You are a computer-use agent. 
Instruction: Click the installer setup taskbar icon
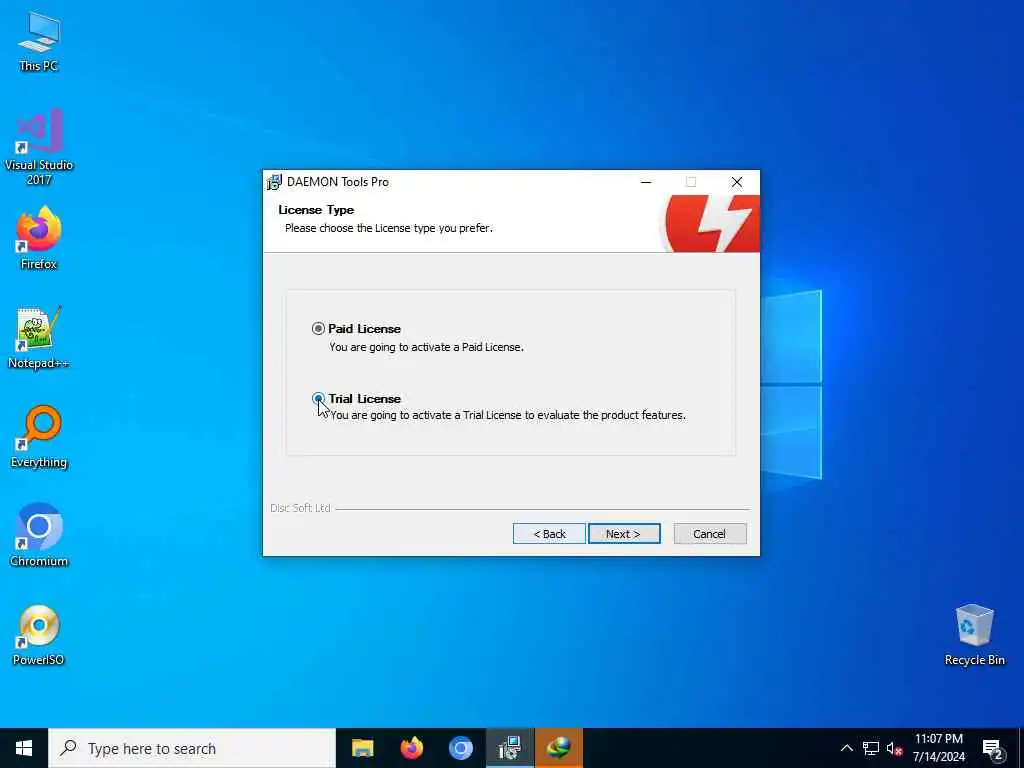coord(509,748)
